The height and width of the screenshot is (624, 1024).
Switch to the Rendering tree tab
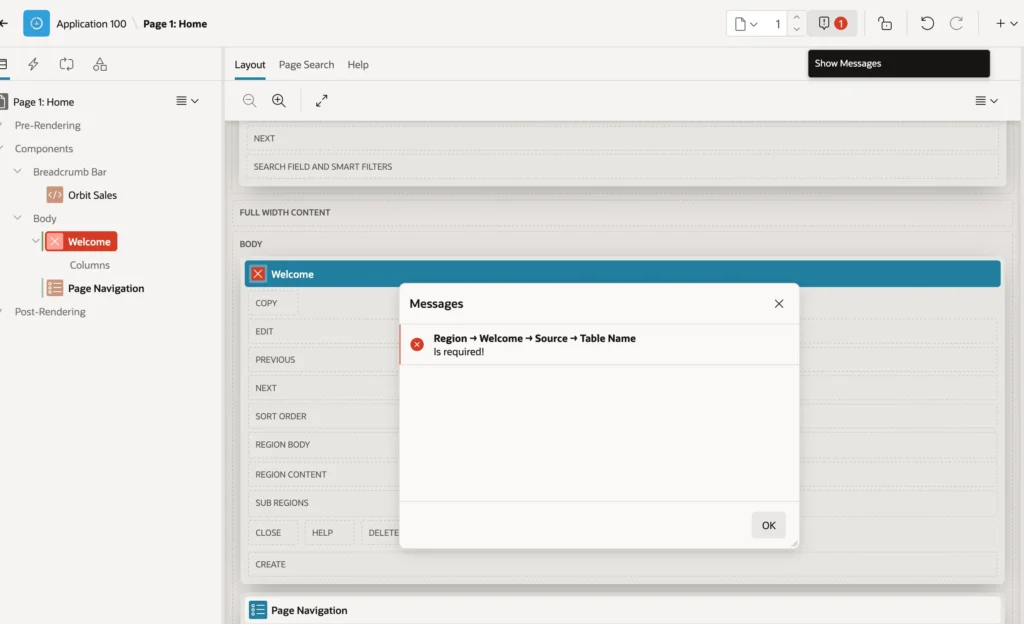(x=4, y=64)
